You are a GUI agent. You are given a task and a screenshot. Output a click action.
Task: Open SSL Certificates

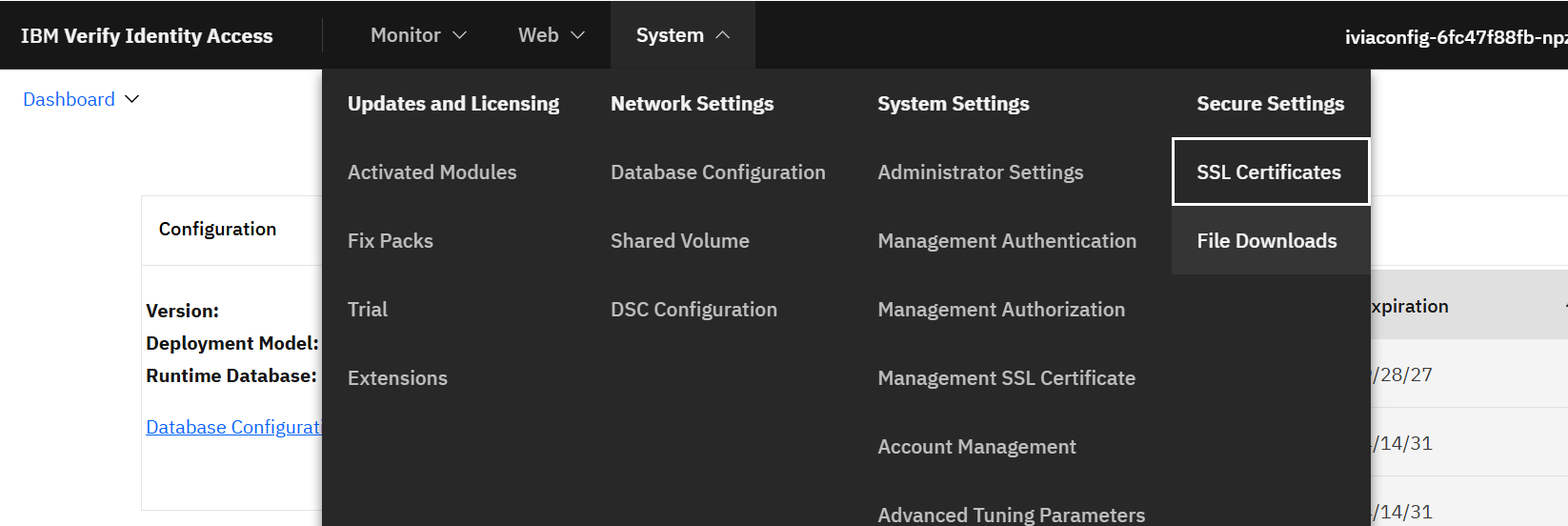click(1271, 172)
